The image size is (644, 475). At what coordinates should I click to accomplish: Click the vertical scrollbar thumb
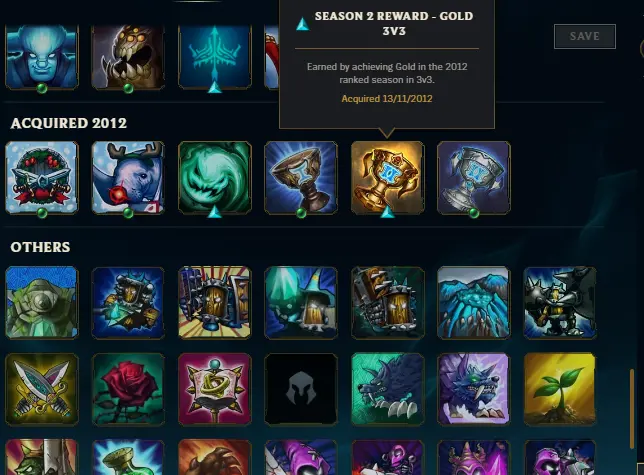click(x=632, y=409)
